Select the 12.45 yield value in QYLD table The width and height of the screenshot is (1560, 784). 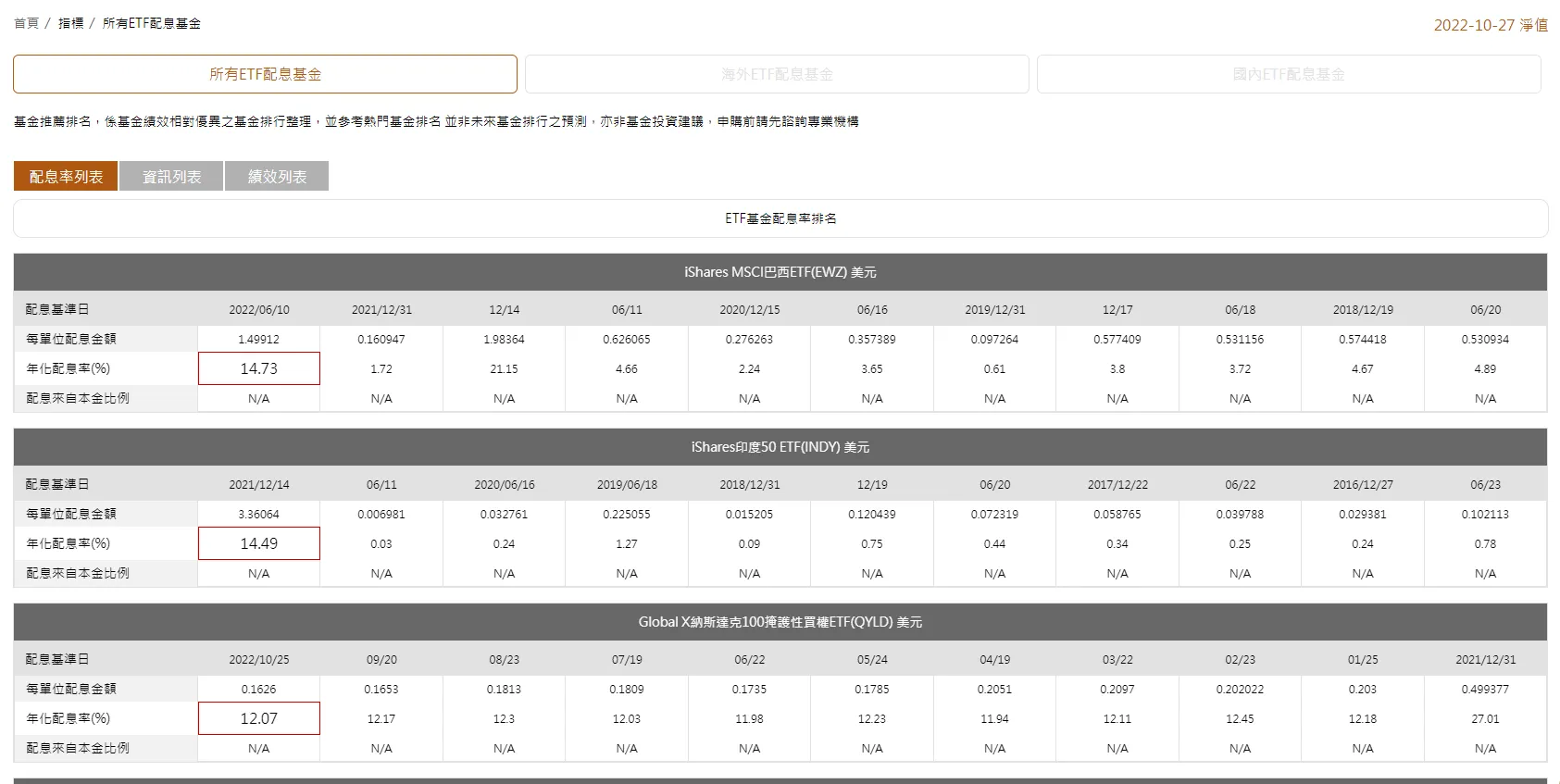(1240, 719)
